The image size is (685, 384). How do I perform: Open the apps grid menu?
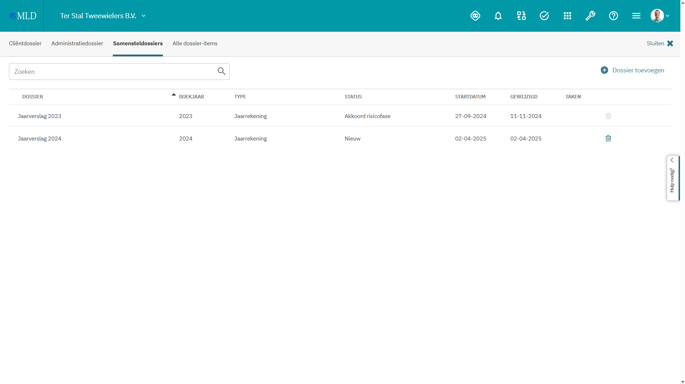[567, 16]
